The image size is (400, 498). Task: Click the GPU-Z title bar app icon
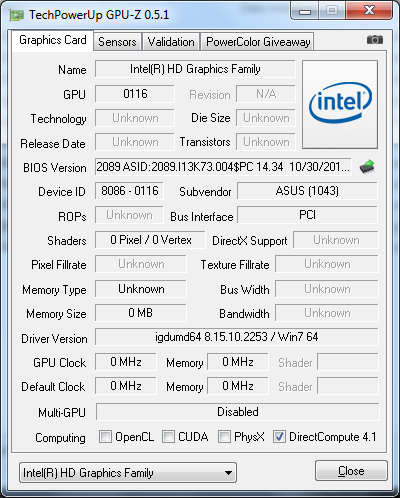[x=17, y=15]
